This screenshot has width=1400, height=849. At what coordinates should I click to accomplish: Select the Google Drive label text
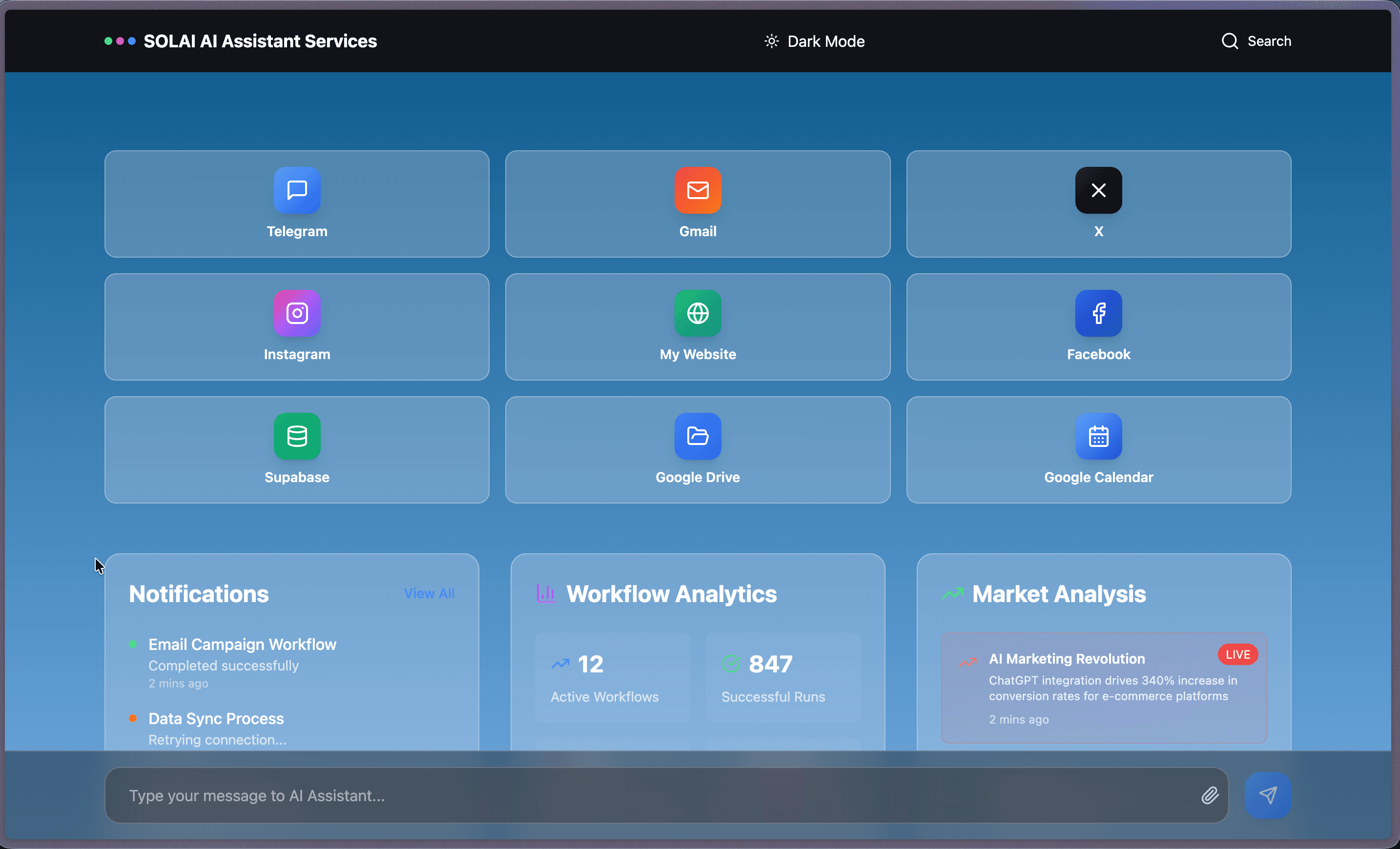[x=698, y=477]
